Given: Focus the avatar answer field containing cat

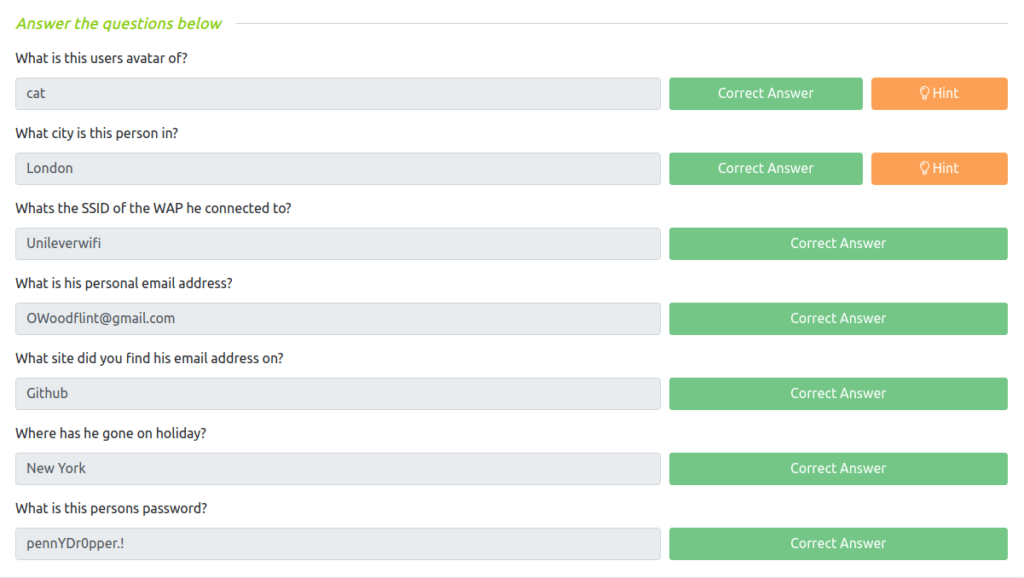Looking at the screenshot, I should pos(338,93).
